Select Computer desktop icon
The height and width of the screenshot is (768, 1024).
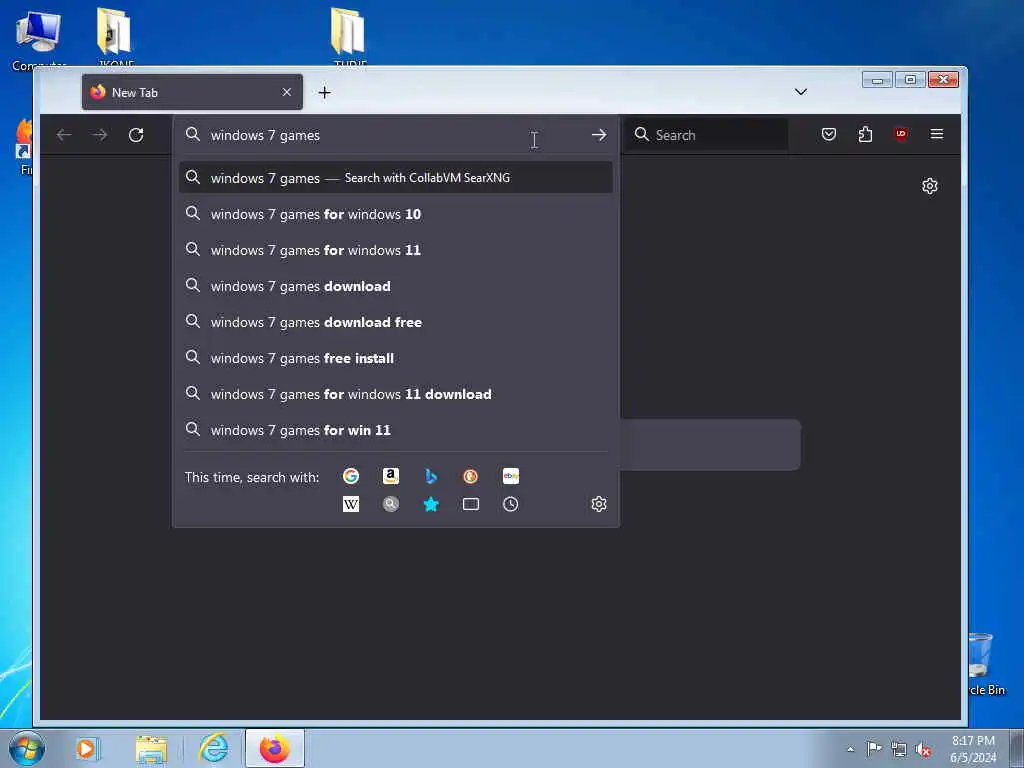(x=39, y=38)
